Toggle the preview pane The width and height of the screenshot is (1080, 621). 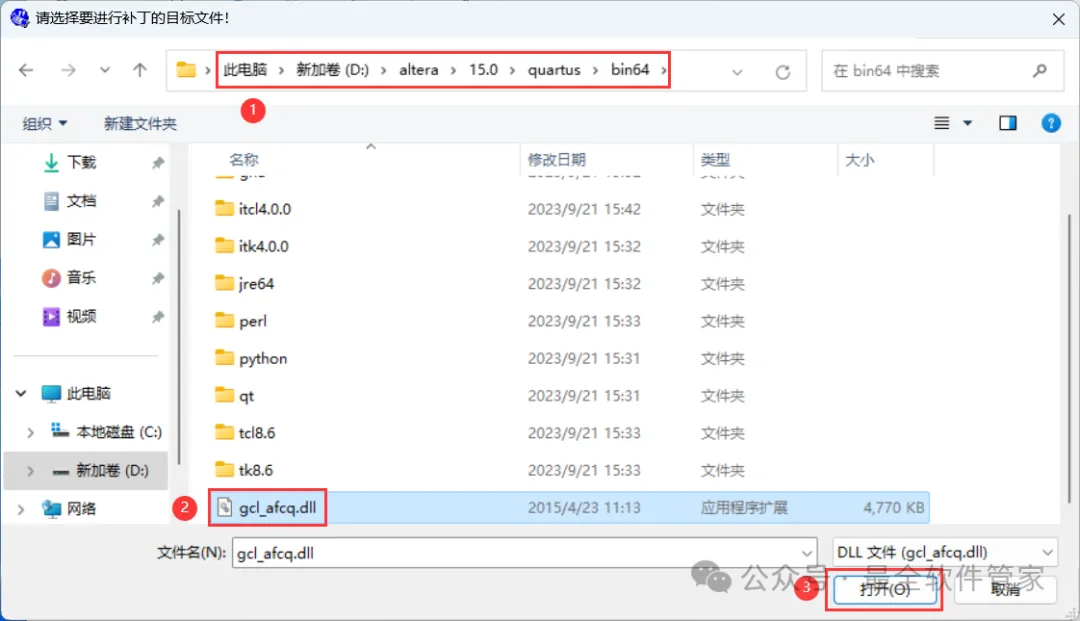point(1008,123)
